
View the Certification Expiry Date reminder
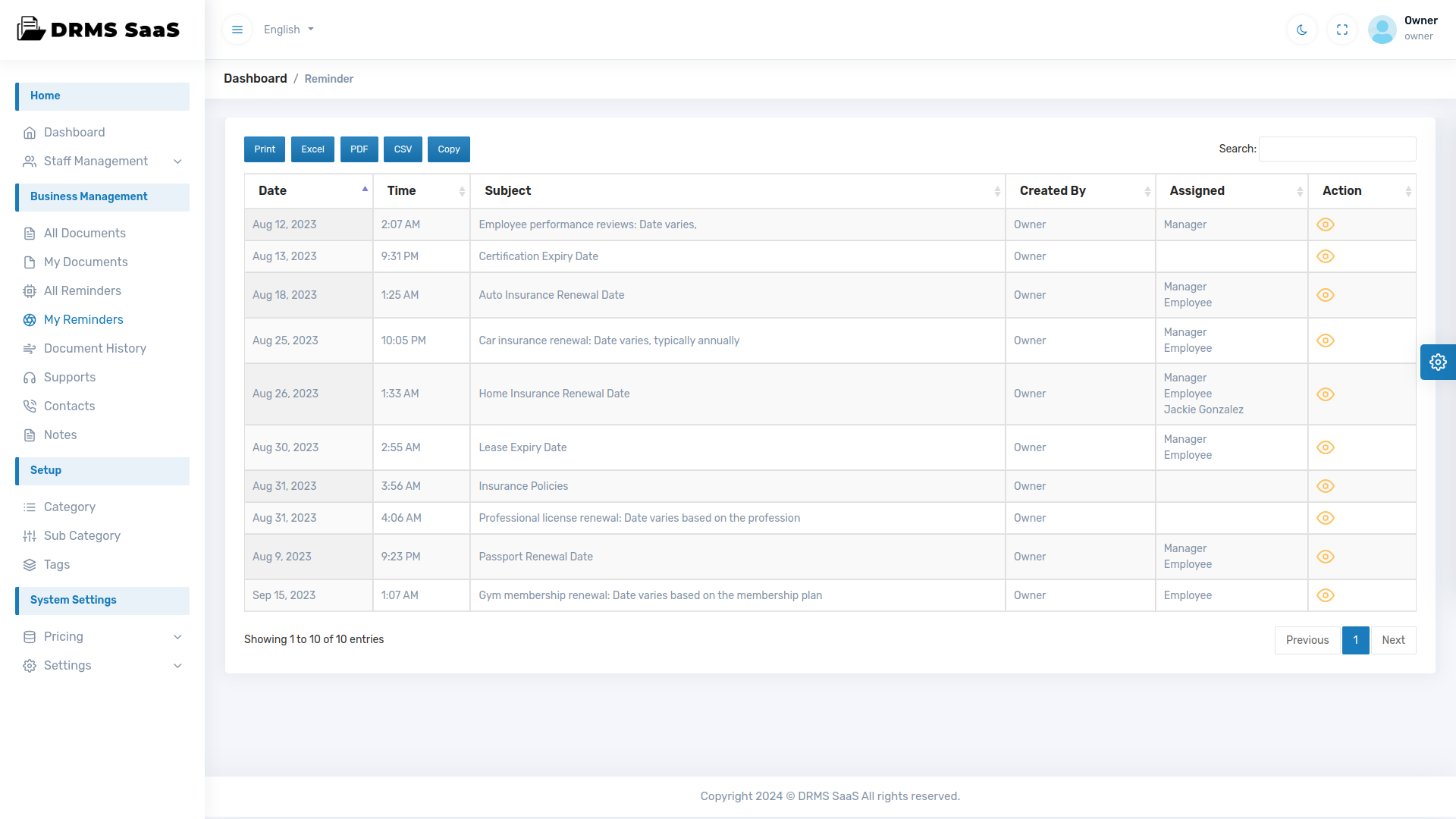click(1326, 256)
